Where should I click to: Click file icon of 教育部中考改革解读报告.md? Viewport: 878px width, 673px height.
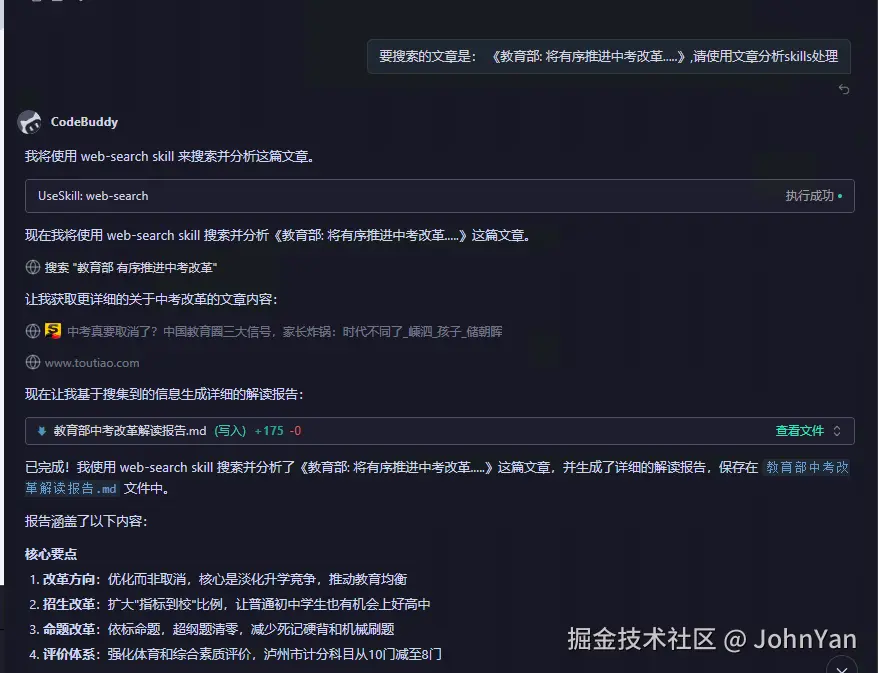[x=42, y=431]
